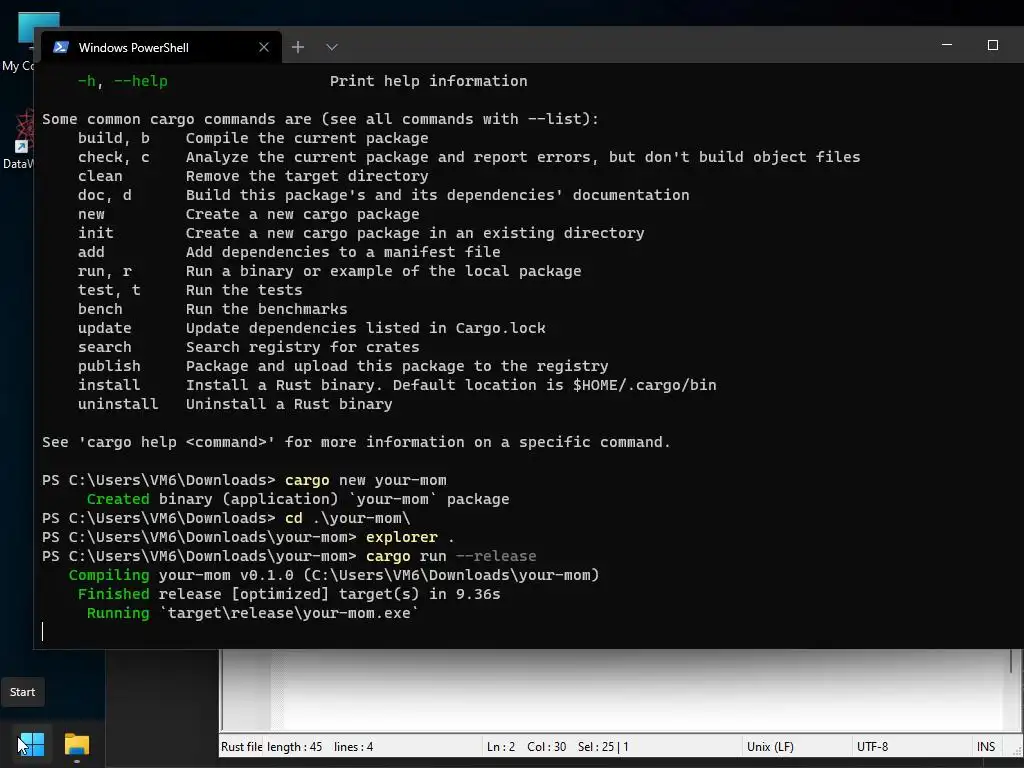Image resolution: width=1024 pixels, height=768 pixels.
Task: Click the terminal cursor on the empty last line
Action: [x=42, y=631]
